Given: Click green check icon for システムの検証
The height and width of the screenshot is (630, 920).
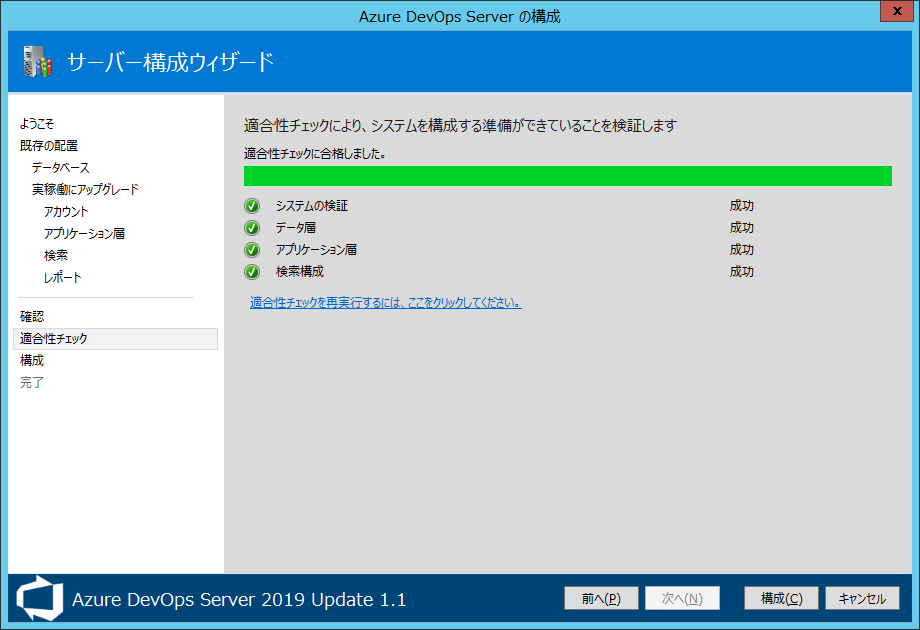Looking at the screenshot, I should coord(252,206).
